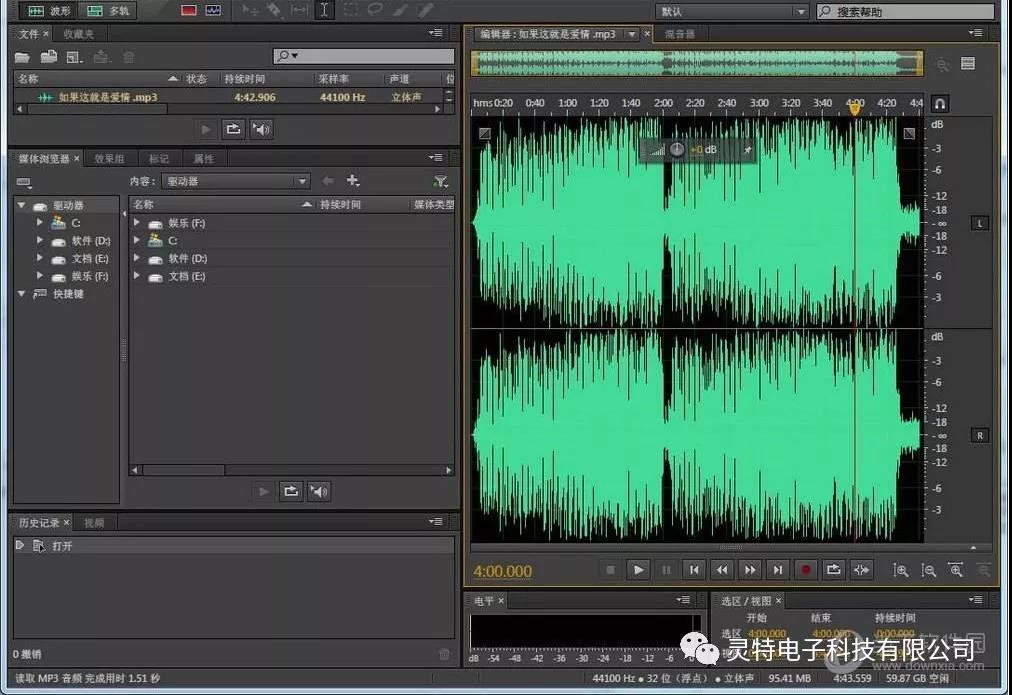Click the waveform overview navigator bar
The image size is (1012, 695).
pos(697,63)
